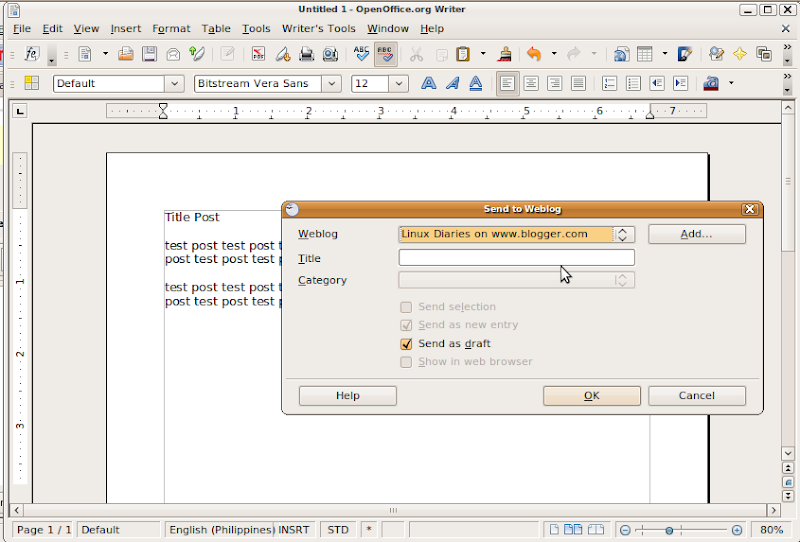The width and height of the screenshot is (800, 542).
Task: Expand the font name dropdown
Action: coord(331,84)
